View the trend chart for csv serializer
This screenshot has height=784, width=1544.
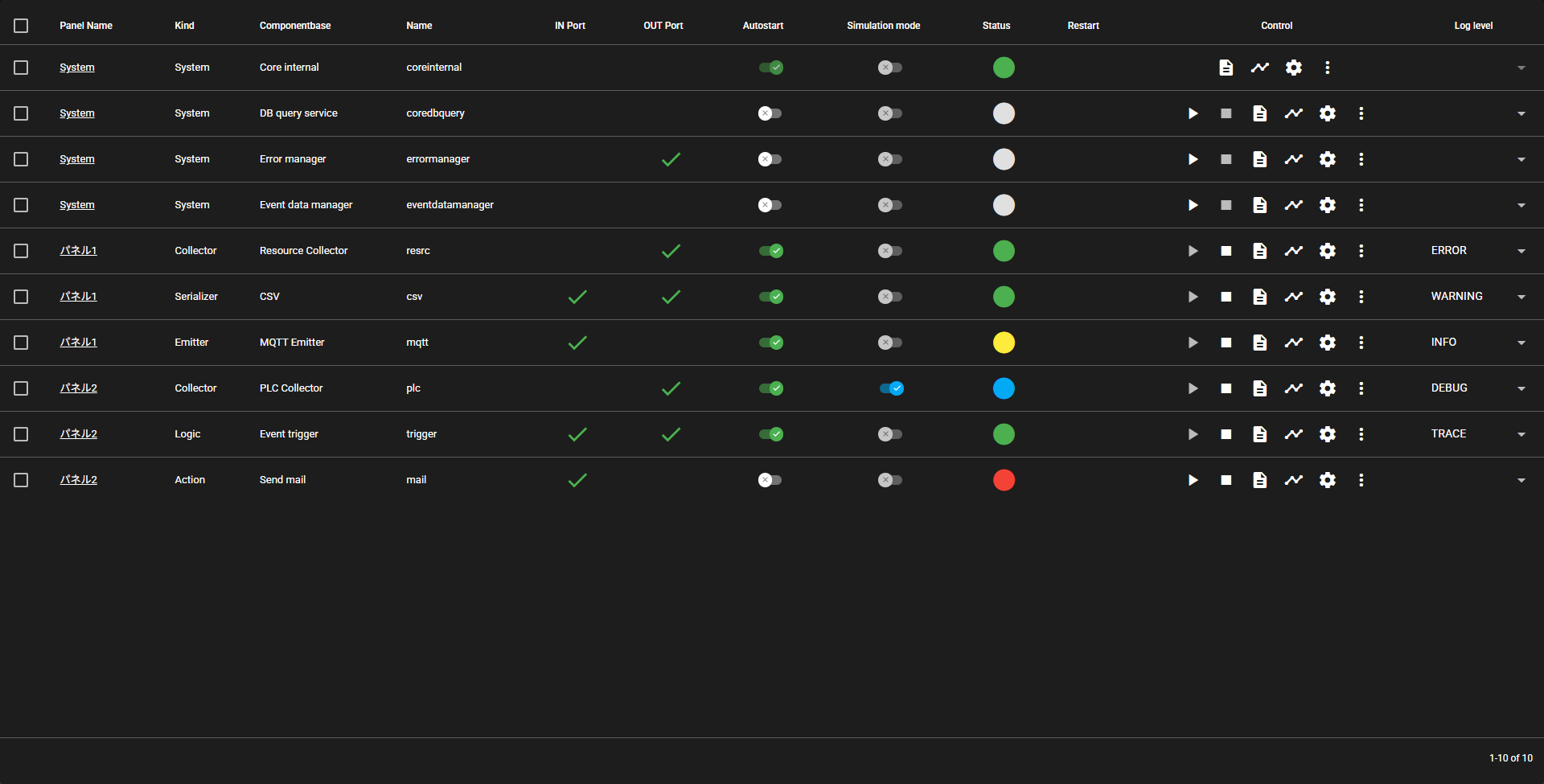pos(1293,297)
